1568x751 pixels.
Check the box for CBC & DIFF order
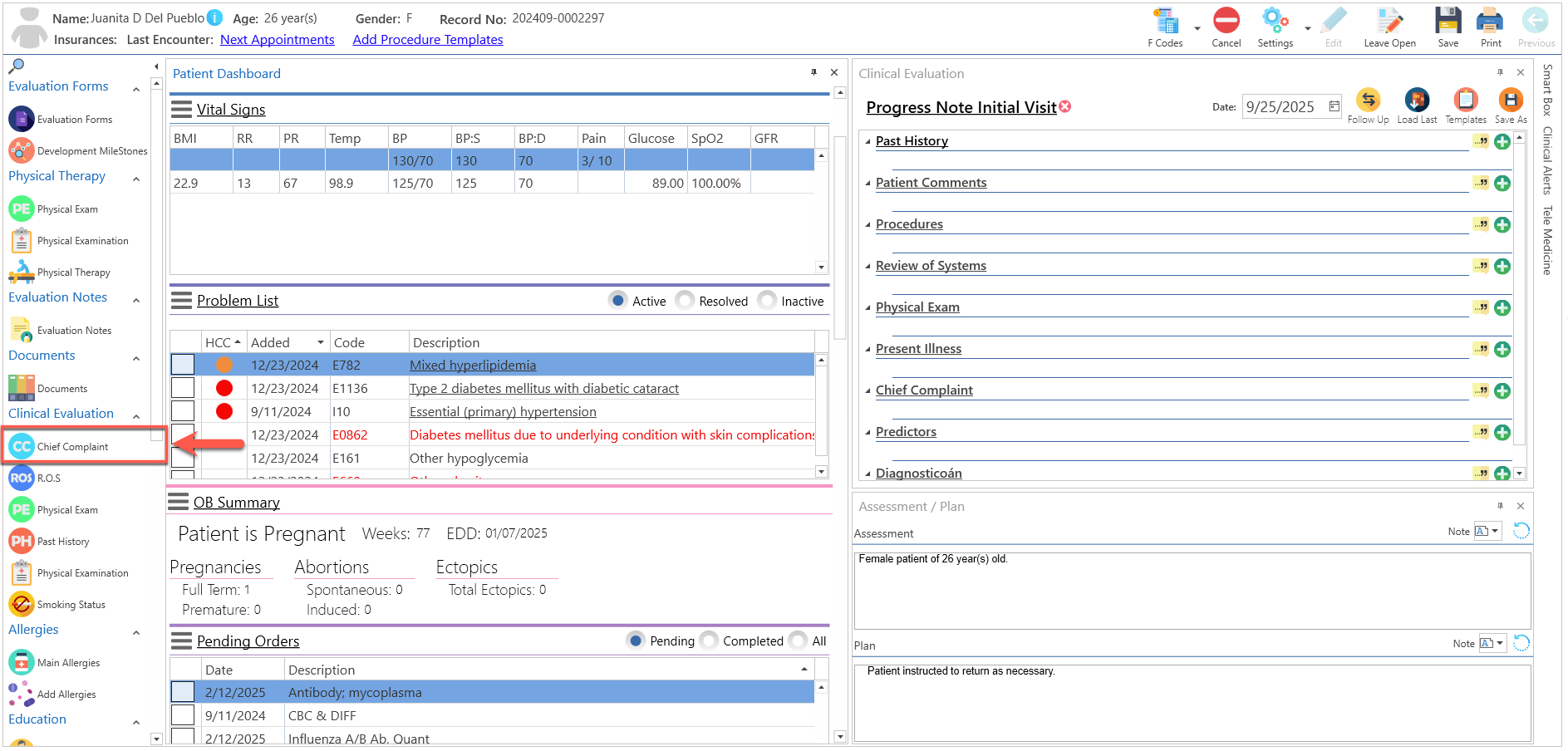[183, 715]
